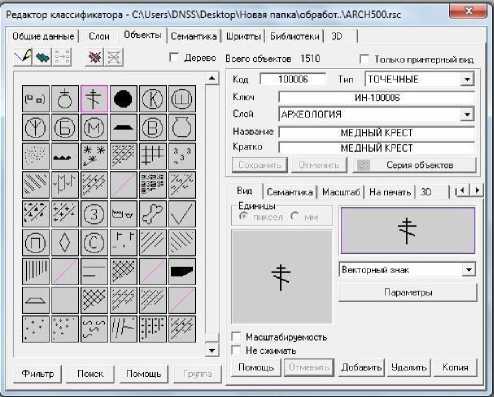
Task: Choose the circled K symbol
Action: [152, 99]
